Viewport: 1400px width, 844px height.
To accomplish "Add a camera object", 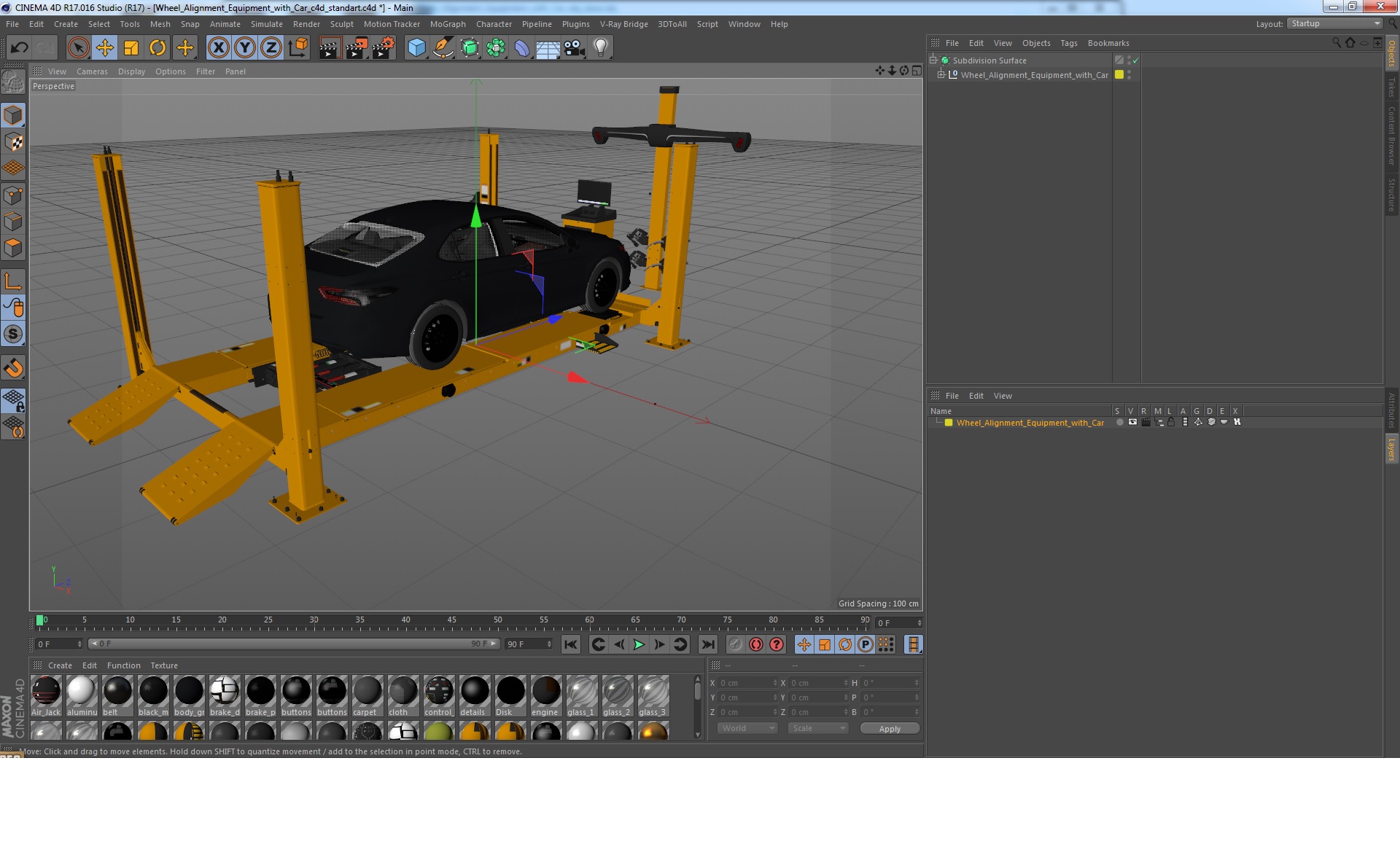I will (575, 48).
